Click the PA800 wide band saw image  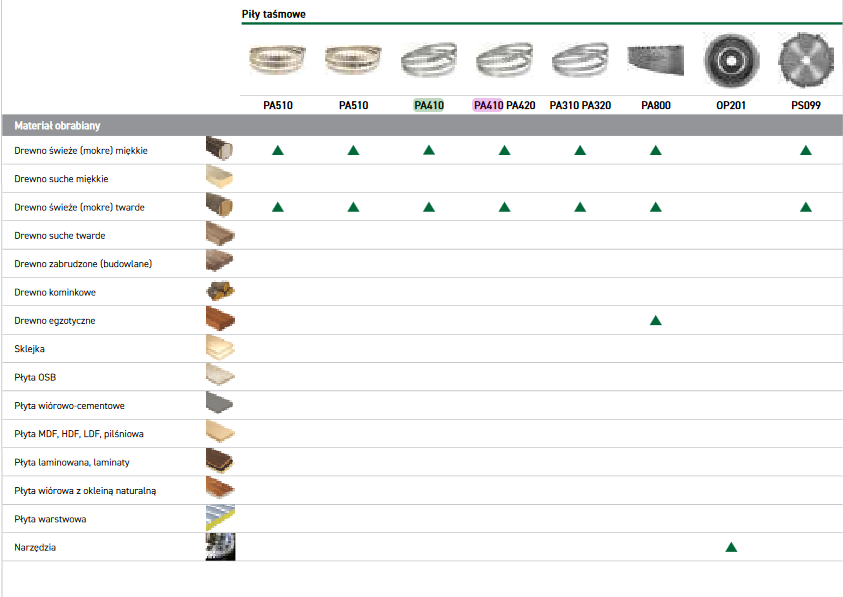pos(656,59)
